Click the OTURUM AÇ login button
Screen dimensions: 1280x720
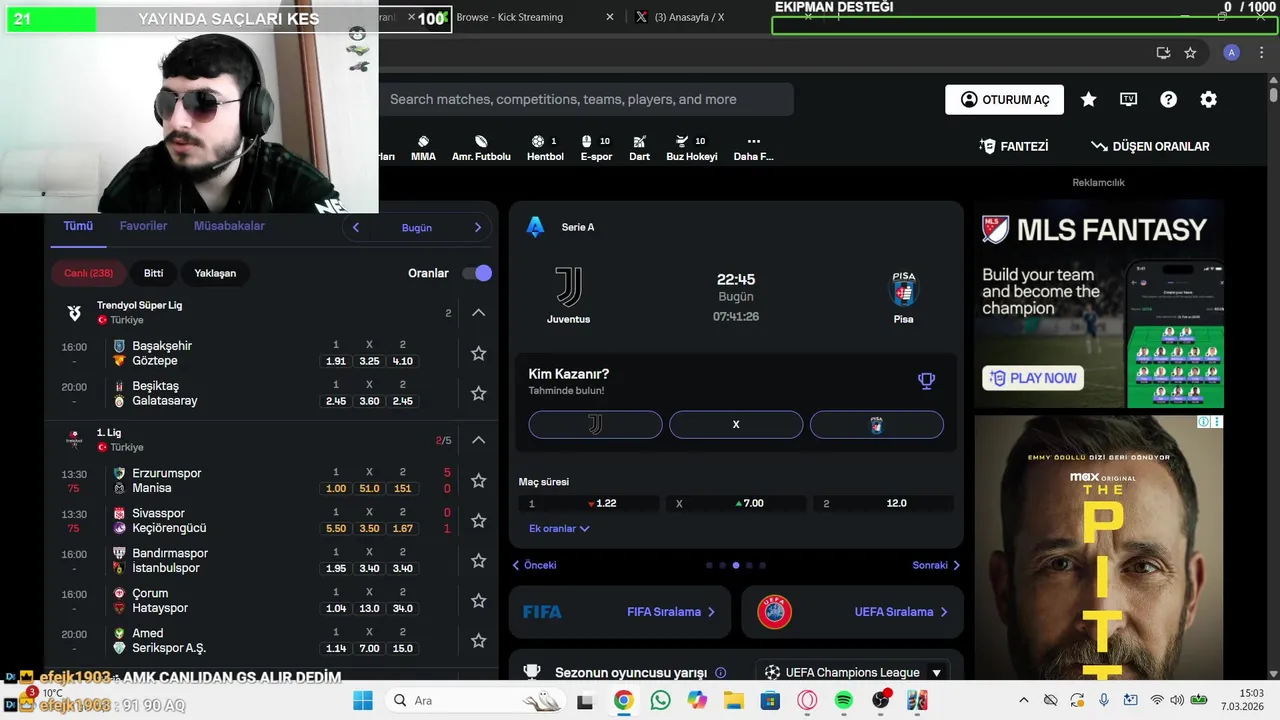pyautogui.click(x=1005, y=99)
